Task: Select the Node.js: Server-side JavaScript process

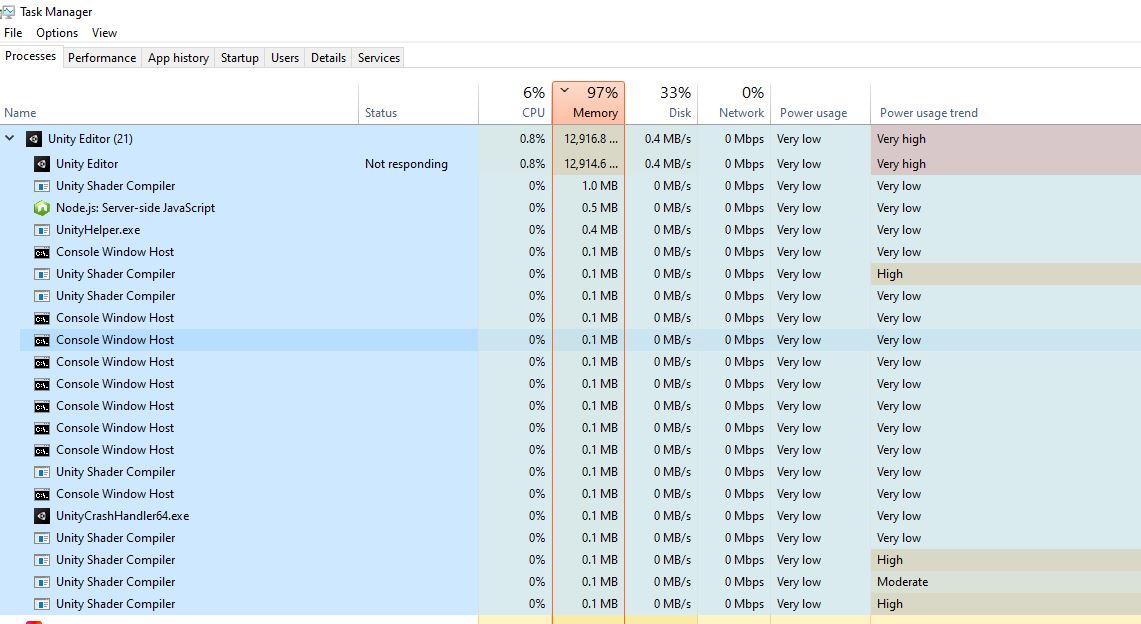Action: tap(570, 208)
